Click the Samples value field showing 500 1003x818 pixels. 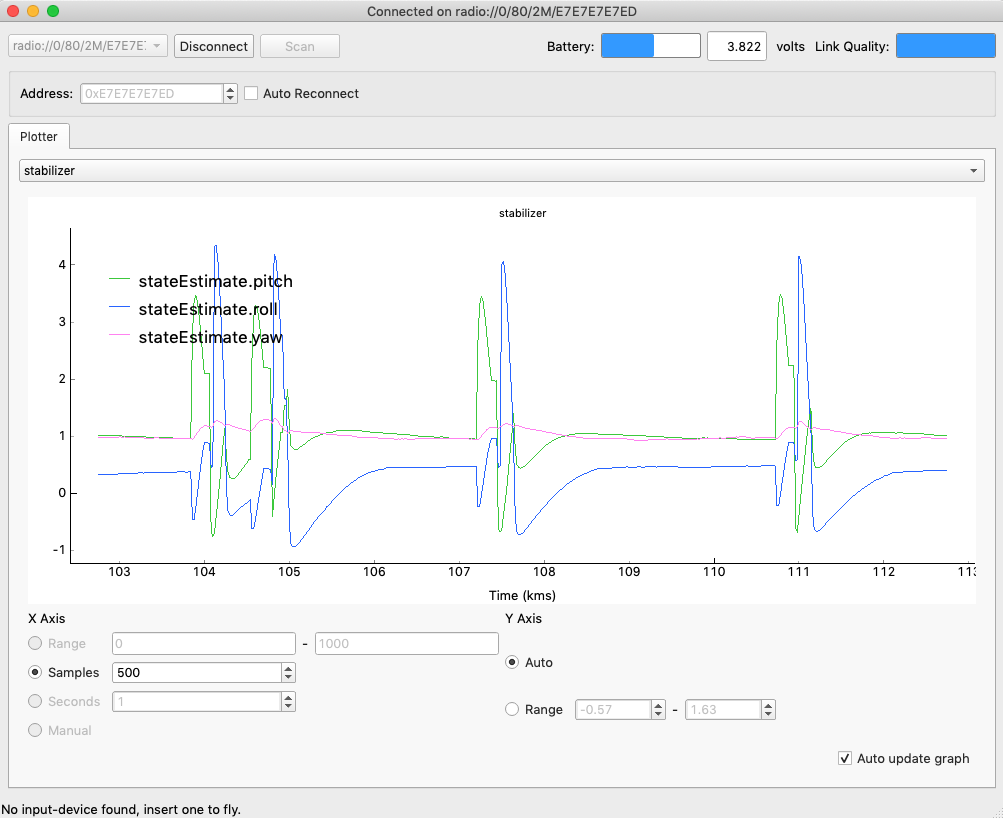click(x=196, y=673)
